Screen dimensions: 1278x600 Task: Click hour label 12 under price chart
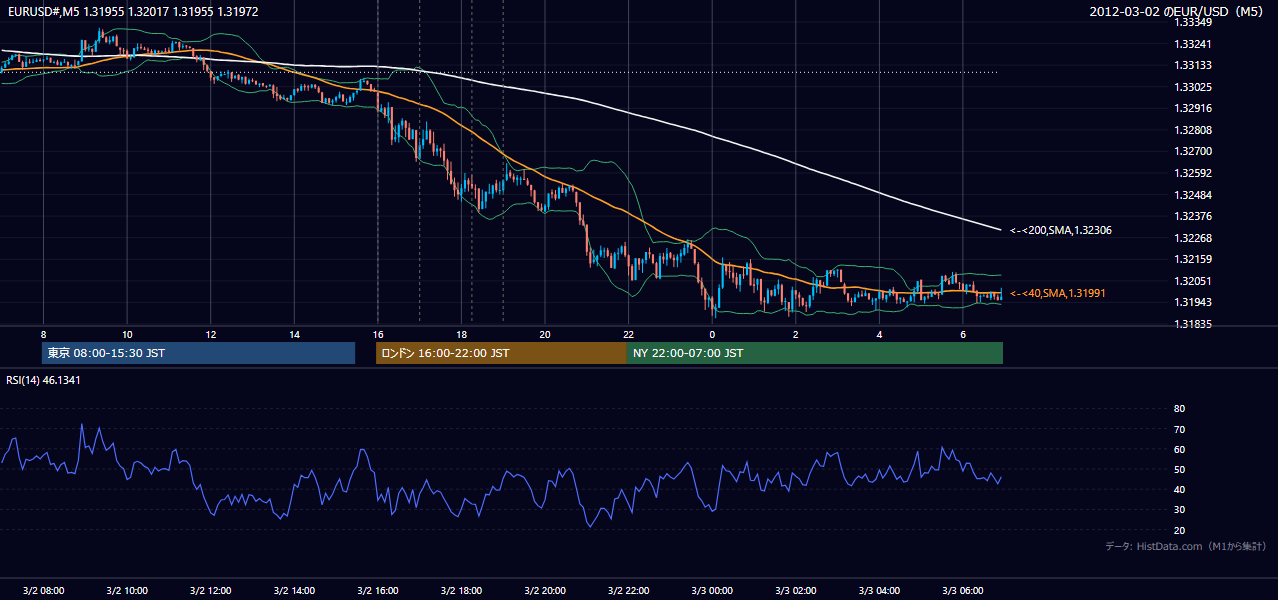pyautogui.click(x=211, y=334)
